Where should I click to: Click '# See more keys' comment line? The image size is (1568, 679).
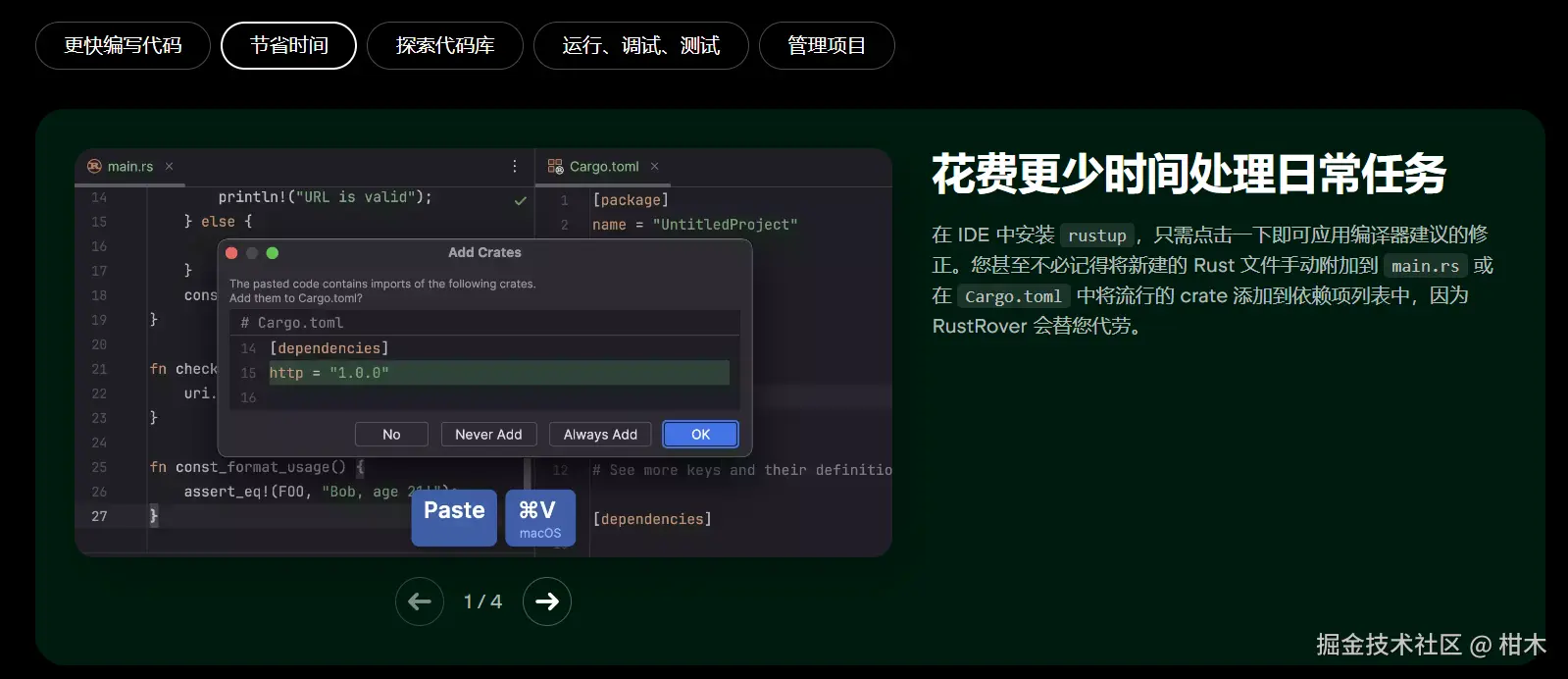[x=742, y=470]
